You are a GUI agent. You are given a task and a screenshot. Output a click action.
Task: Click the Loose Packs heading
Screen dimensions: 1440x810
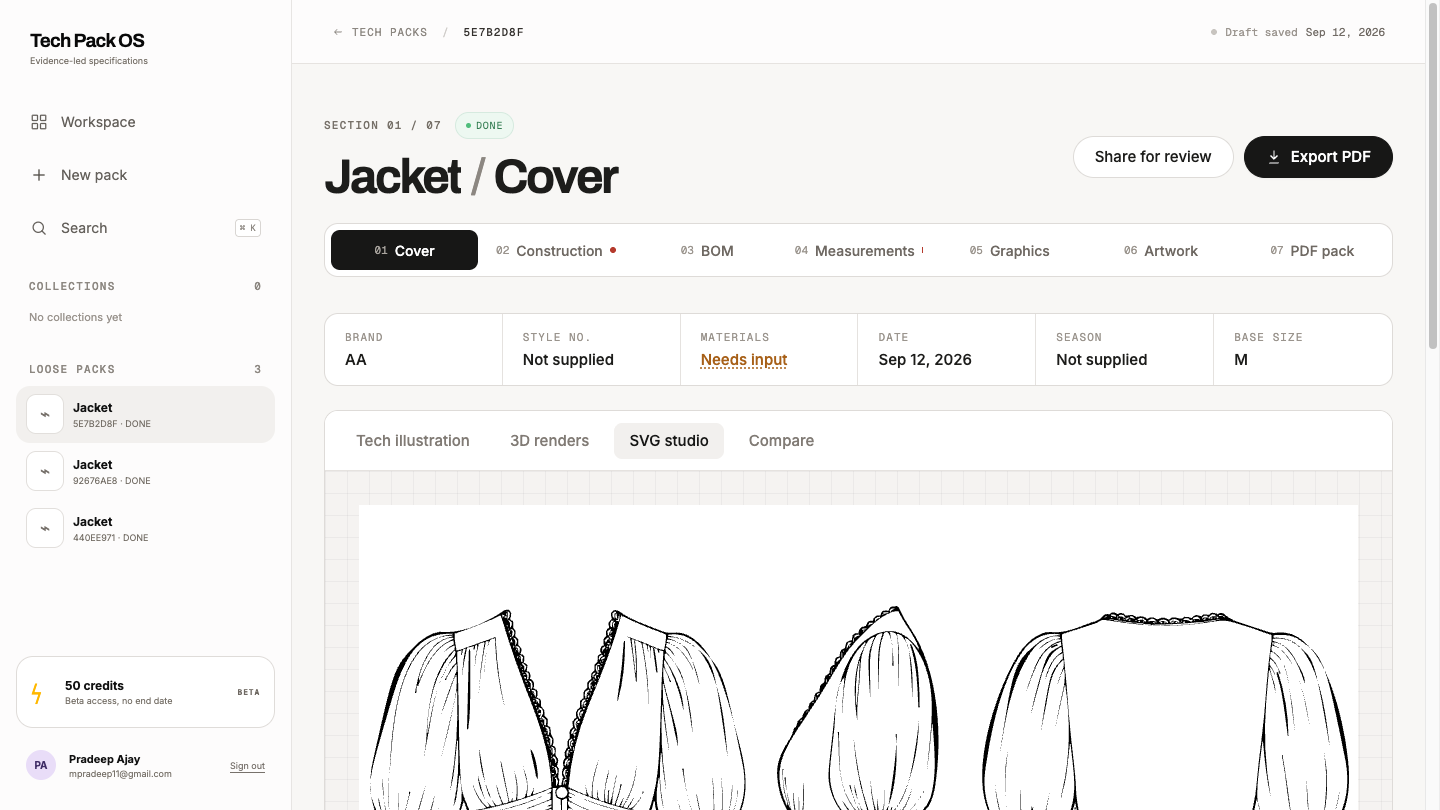point(72,370)
